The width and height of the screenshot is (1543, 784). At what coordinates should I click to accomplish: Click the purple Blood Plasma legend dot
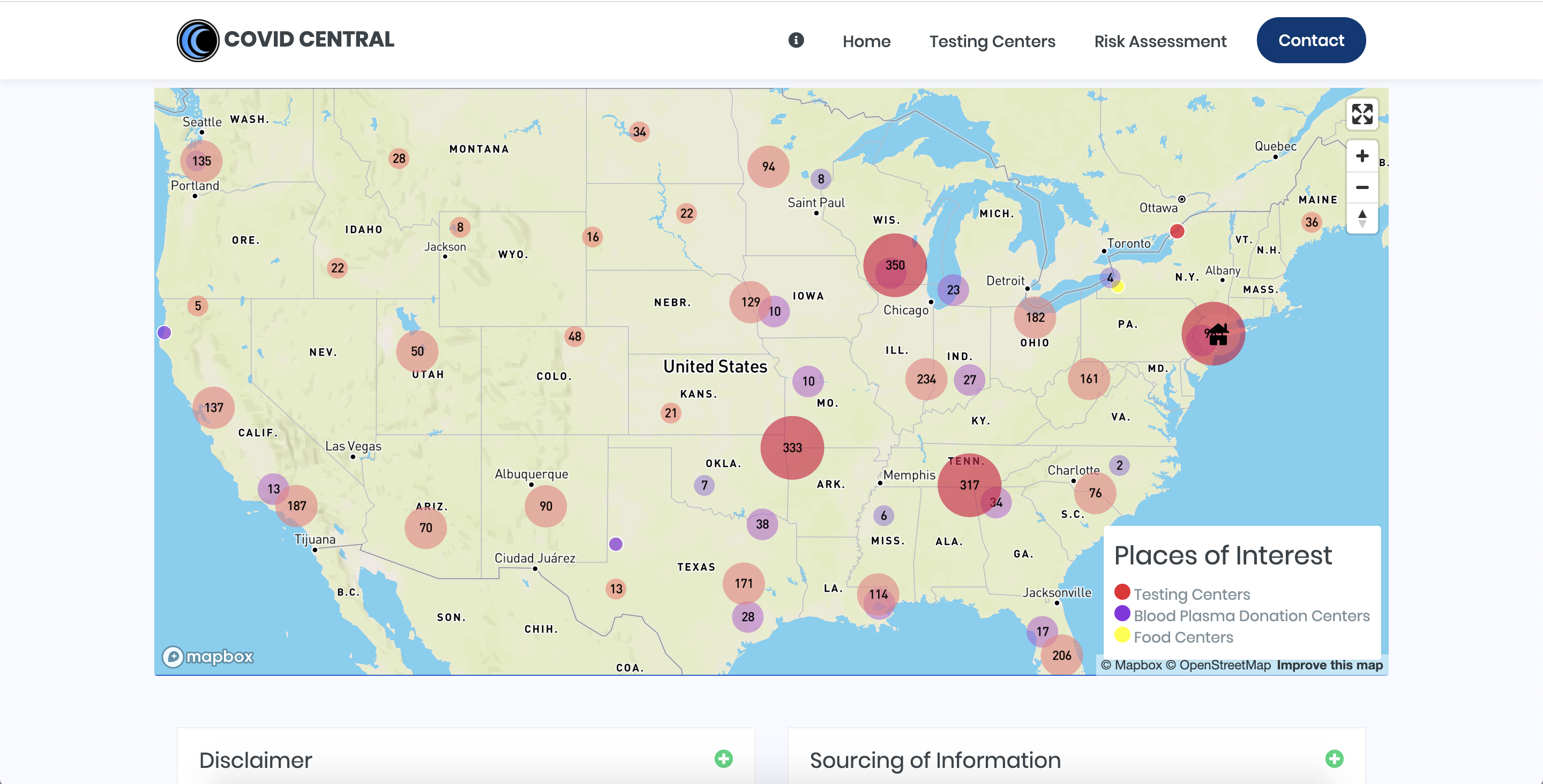pos(1122,614)
